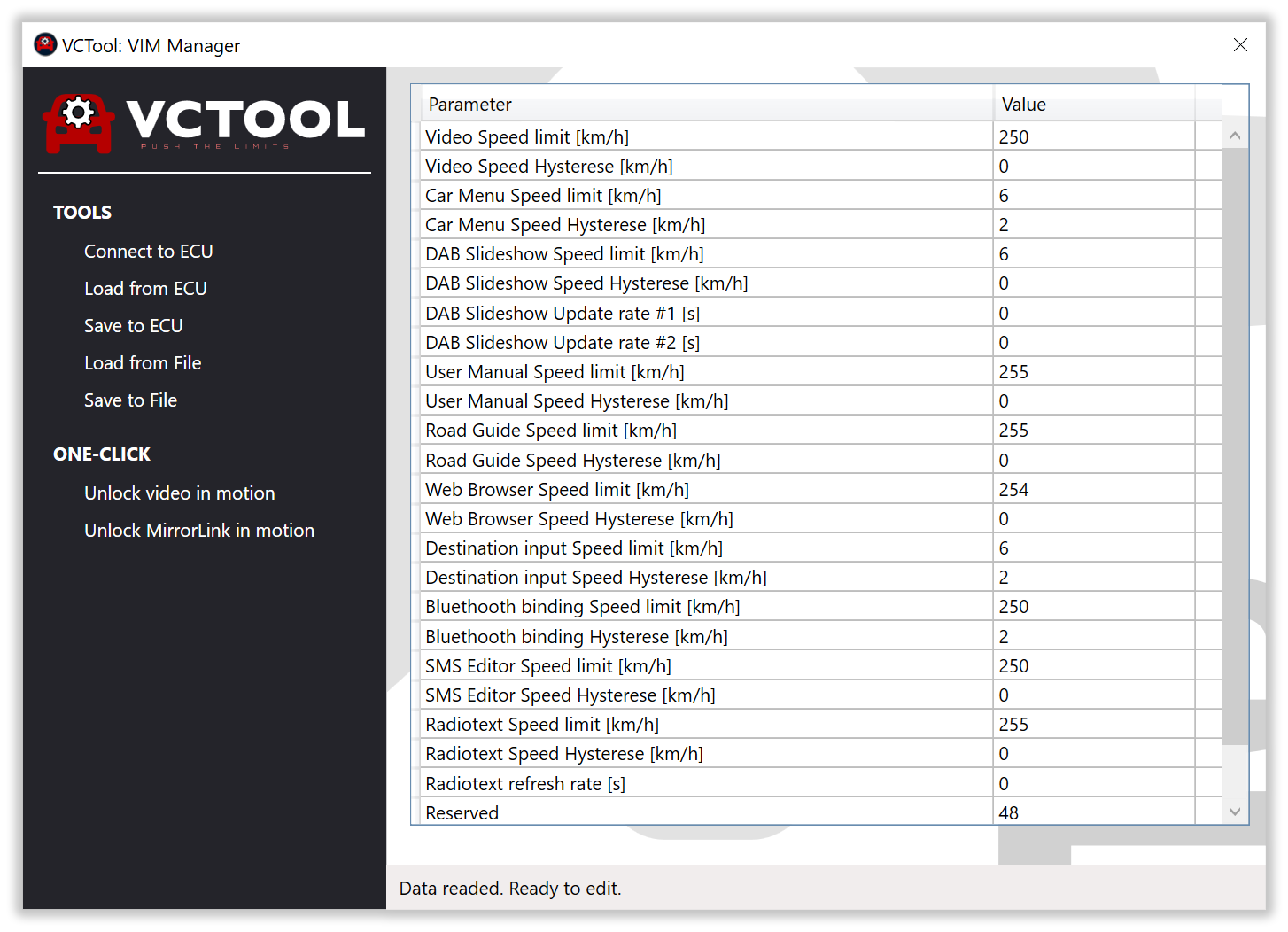Edit the Video Speed limit value
This screenshot has height=932, width=1288.
point(1093,137)
